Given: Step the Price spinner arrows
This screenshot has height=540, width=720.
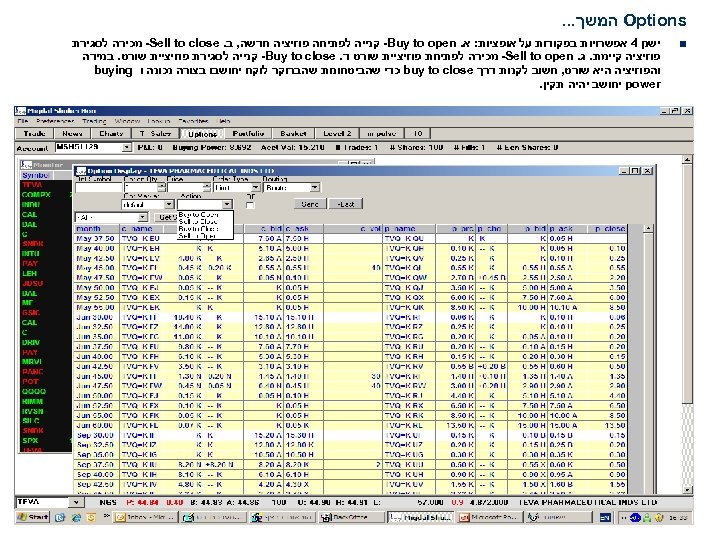Looking at the screenshot, I should 207,188.
